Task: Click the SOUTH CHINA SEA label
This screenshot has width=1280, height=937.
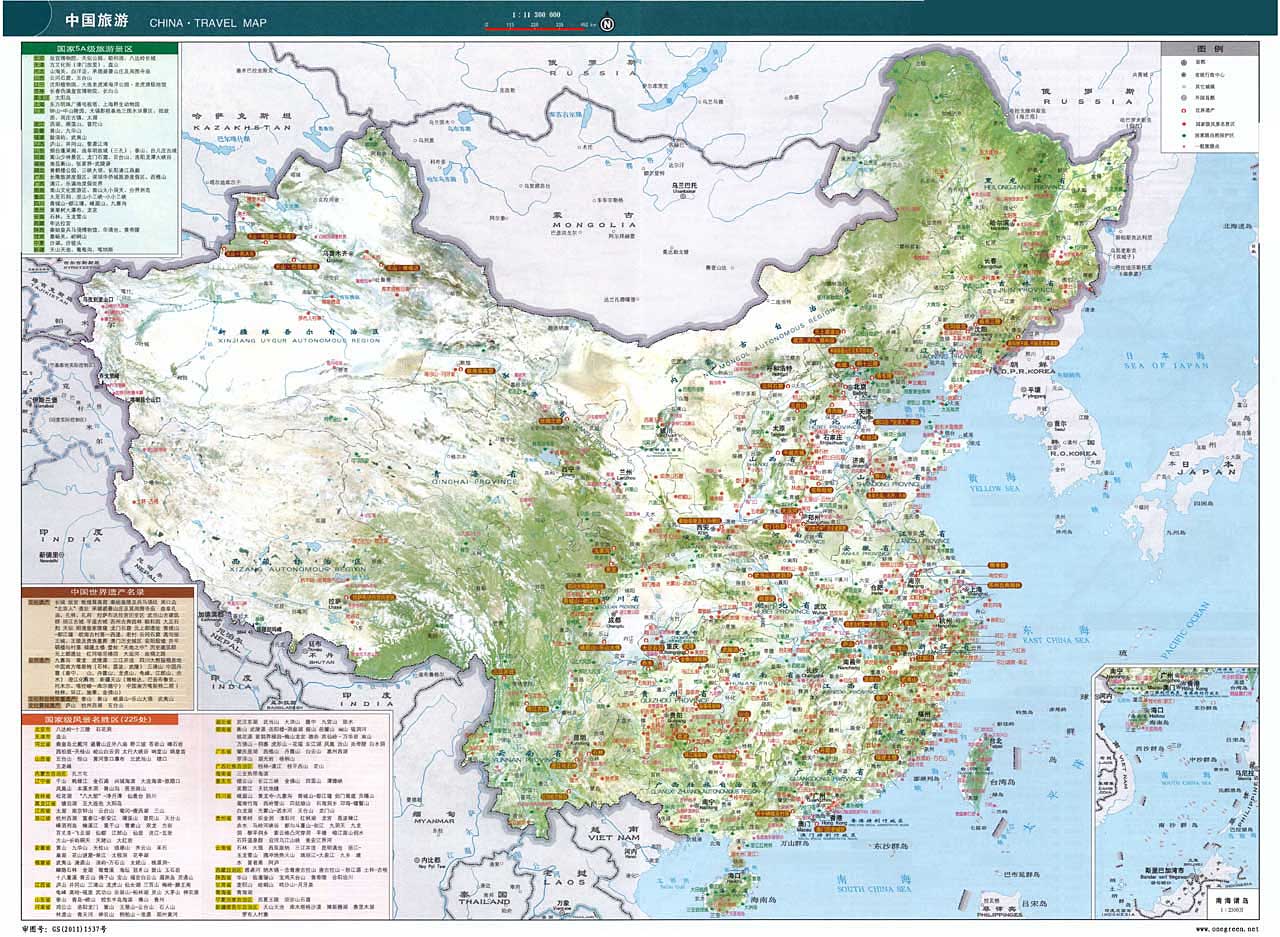Action: point(875,890)
